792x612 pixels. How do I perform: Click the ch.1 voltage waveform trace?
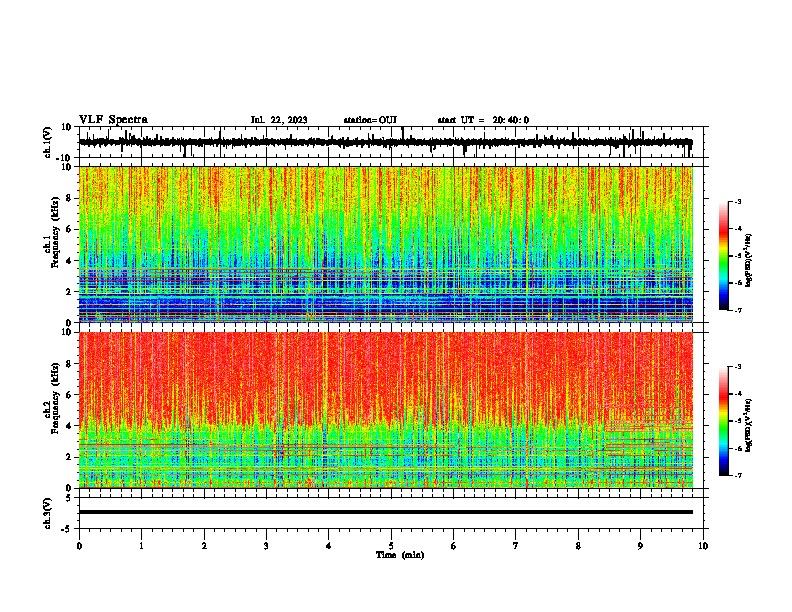pos(385,142)
